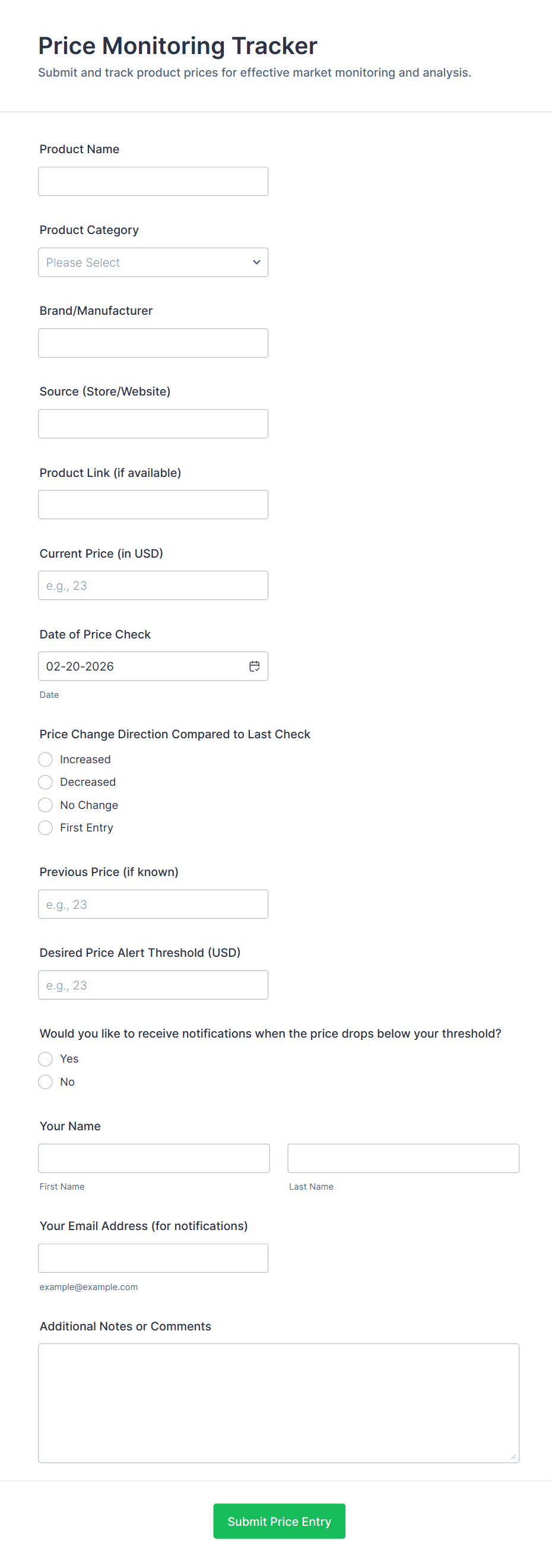The height and width of the screenshot is (1568, 552).
Task: Click the Source (Store/Website) field
Action: point(153,423)
